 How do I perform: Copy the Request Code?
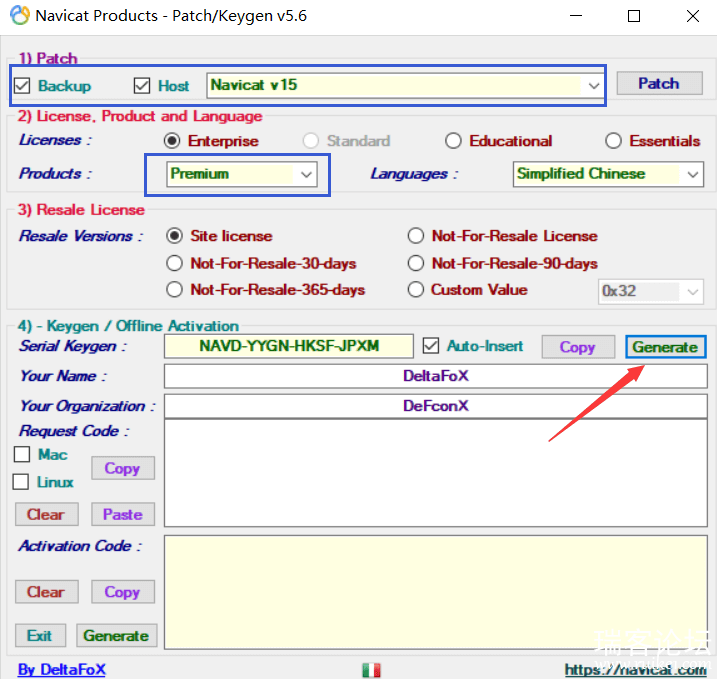123,468
